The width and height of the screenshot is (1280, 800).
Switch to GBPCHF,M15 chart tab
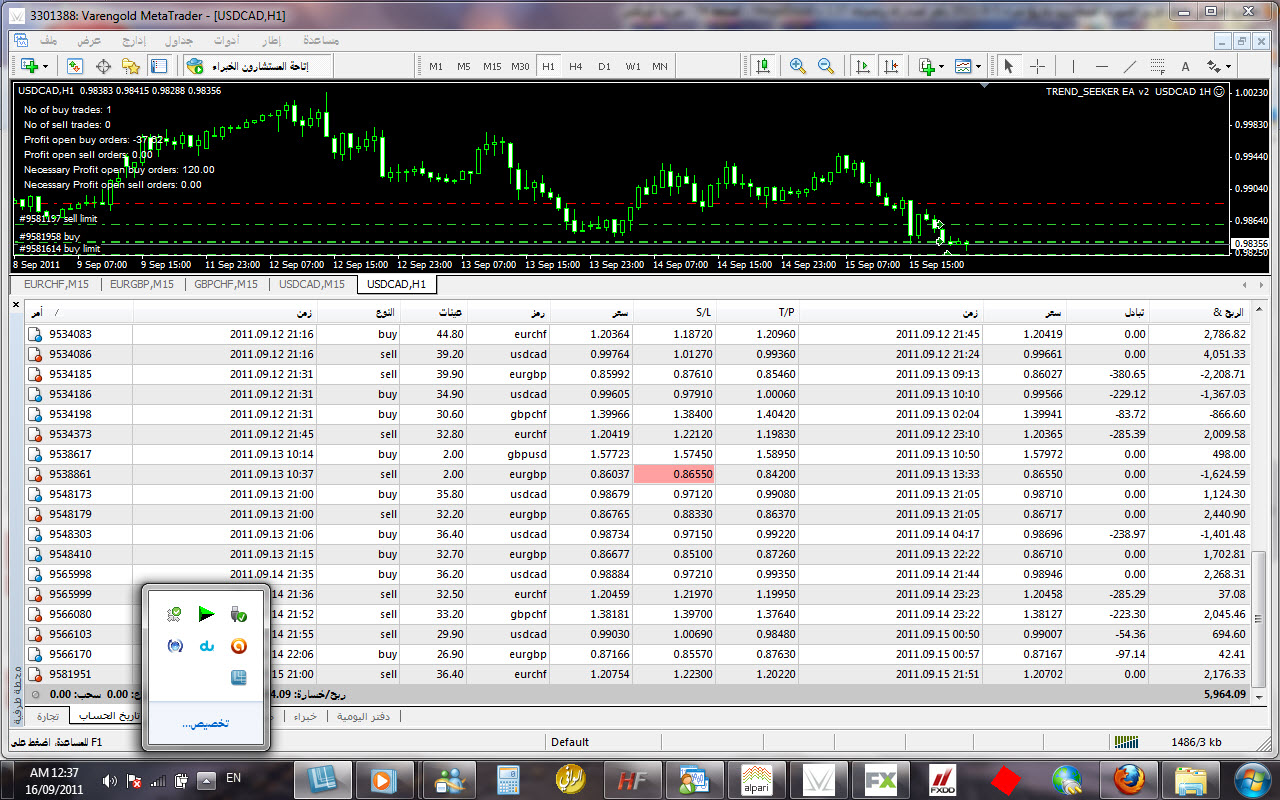(x=226, y=284)
